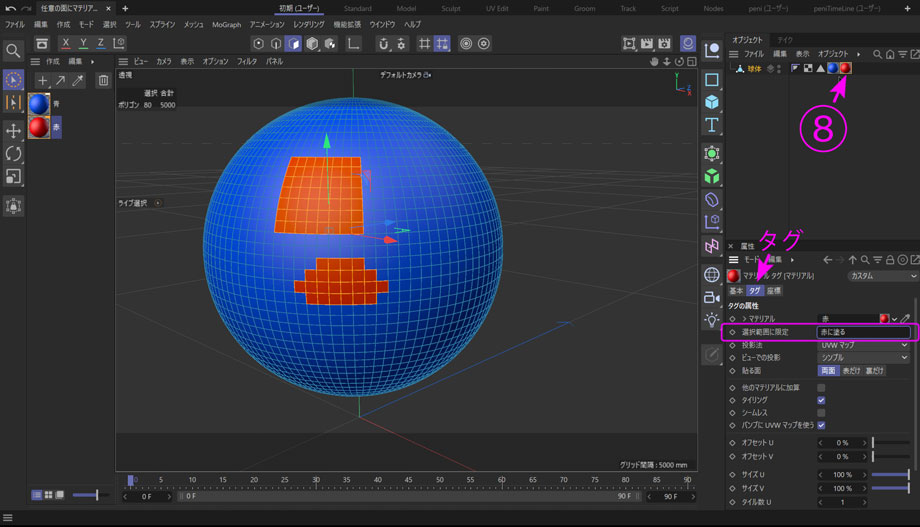Open the ビューでの投影 シンプル dropdown
920x527 pixels.
pyautogui.click(x=864, y=357)
